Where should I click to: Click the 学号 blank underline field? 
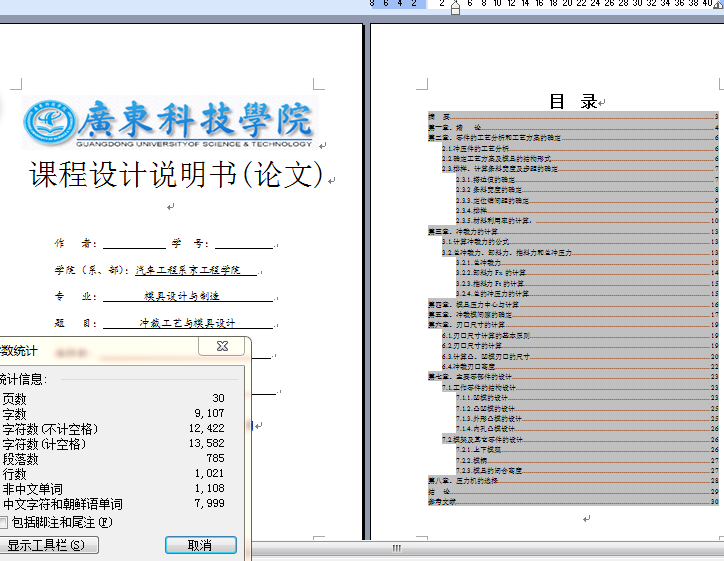tap(244, 244)
